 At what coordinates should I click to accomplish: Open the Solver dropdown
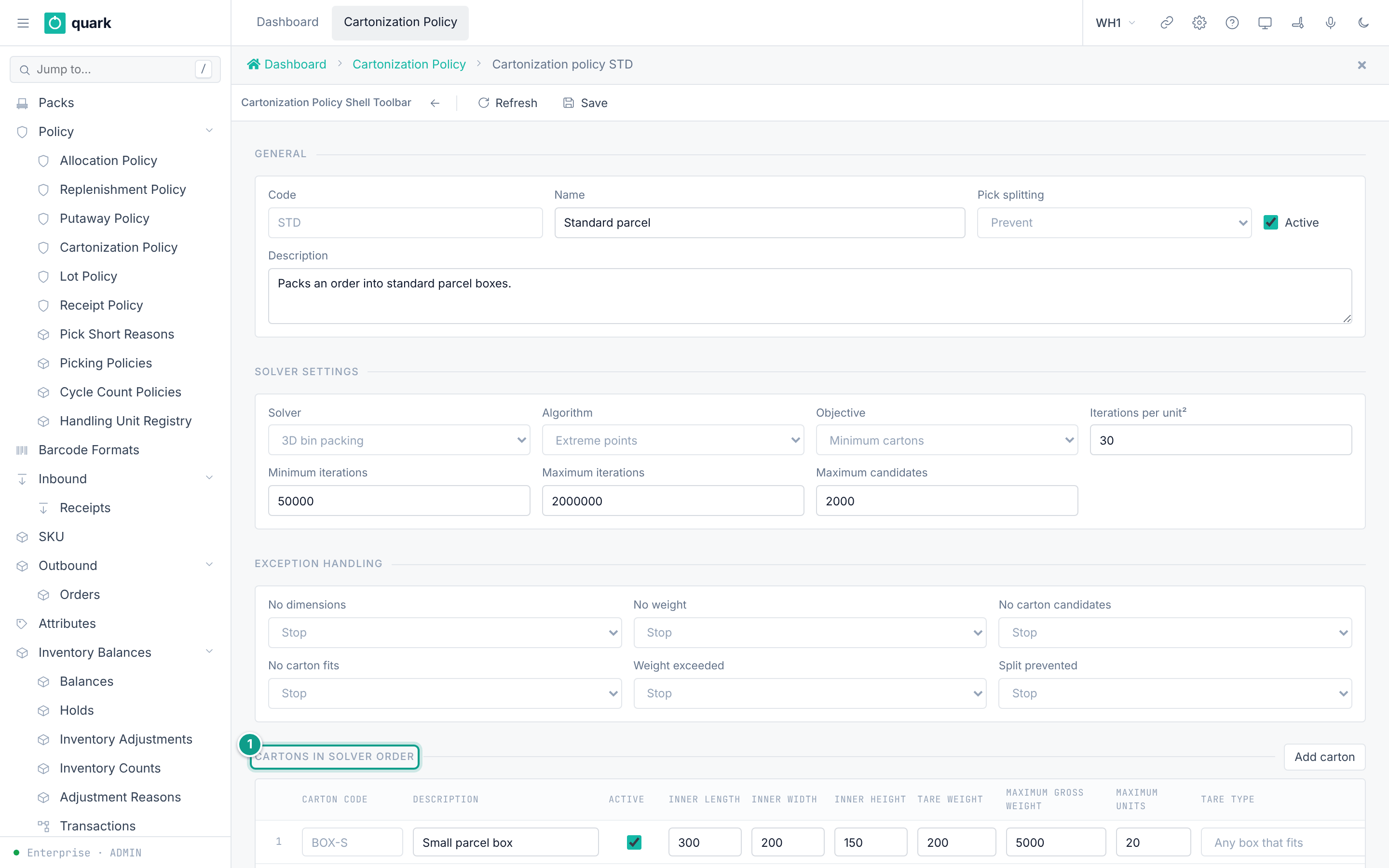pyautogui.click(x=399, y=440)
